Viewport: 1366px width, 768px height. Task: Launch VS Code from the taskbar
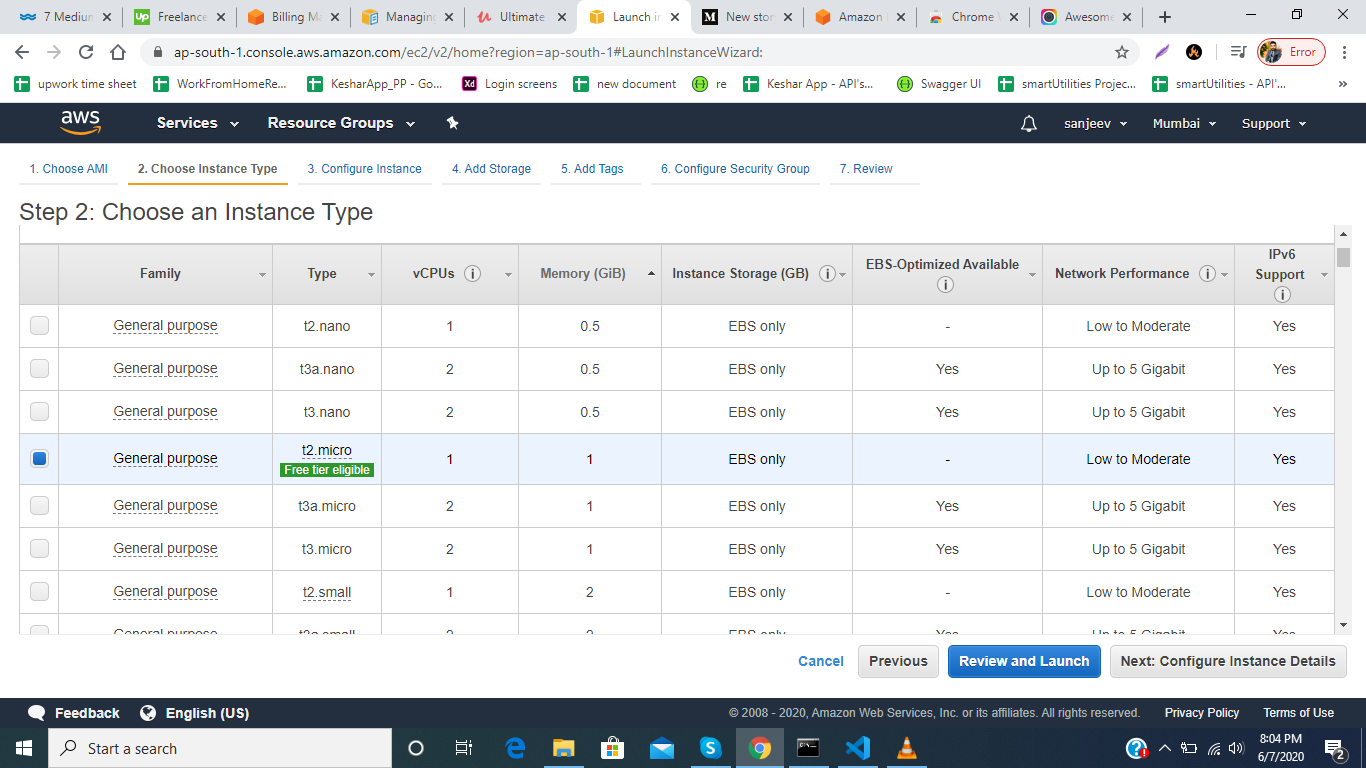click(x=857, y=748)
